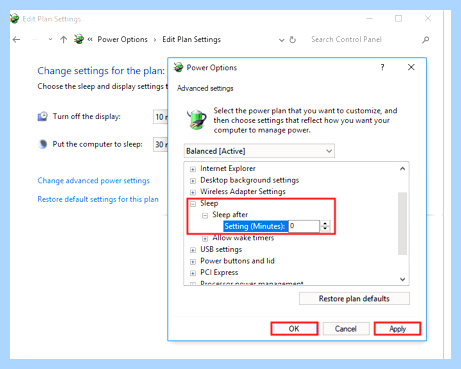Click settings list scroll up arrow

402,169
